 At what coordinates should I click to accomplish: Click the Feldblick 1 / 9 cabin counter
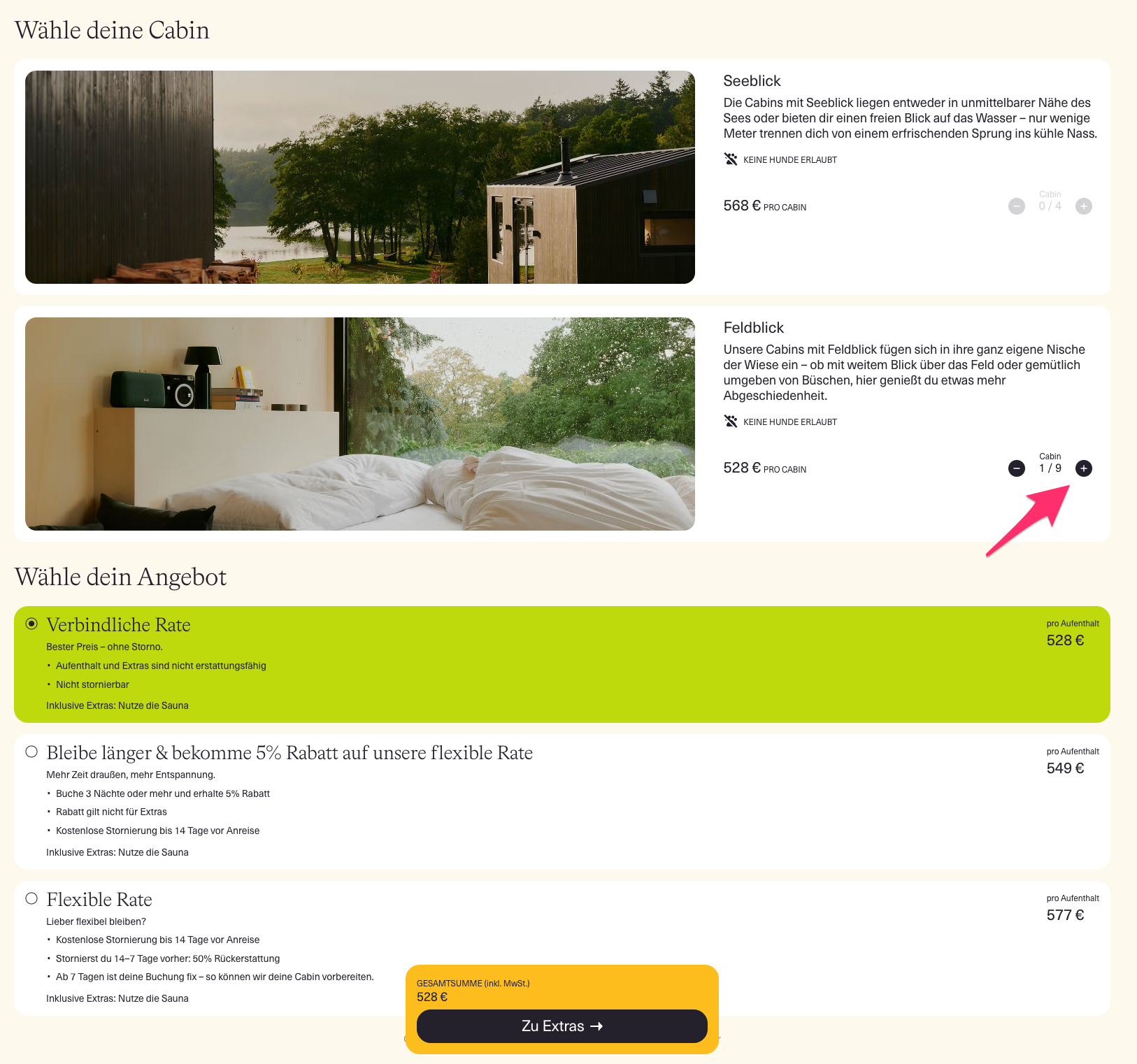[1050, 468]
